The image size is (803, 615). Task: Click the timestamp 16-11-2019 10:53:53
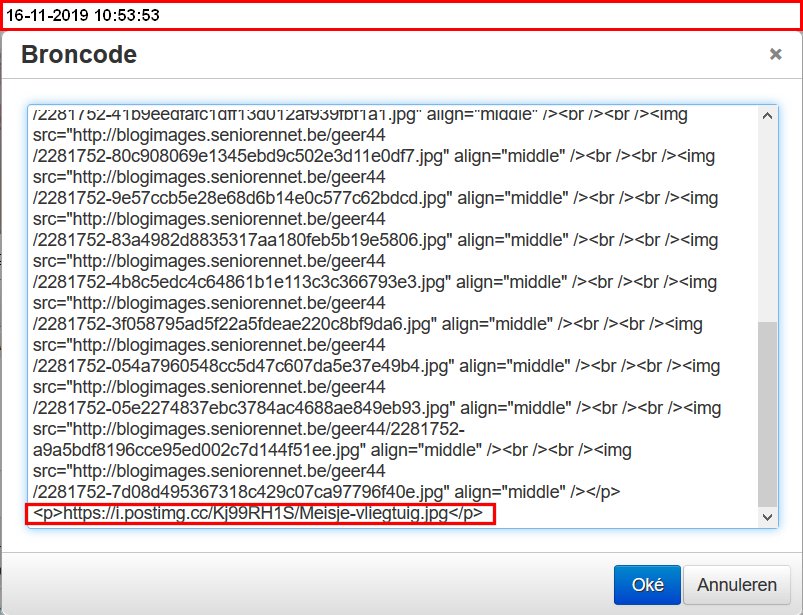(x=83, y=15)
